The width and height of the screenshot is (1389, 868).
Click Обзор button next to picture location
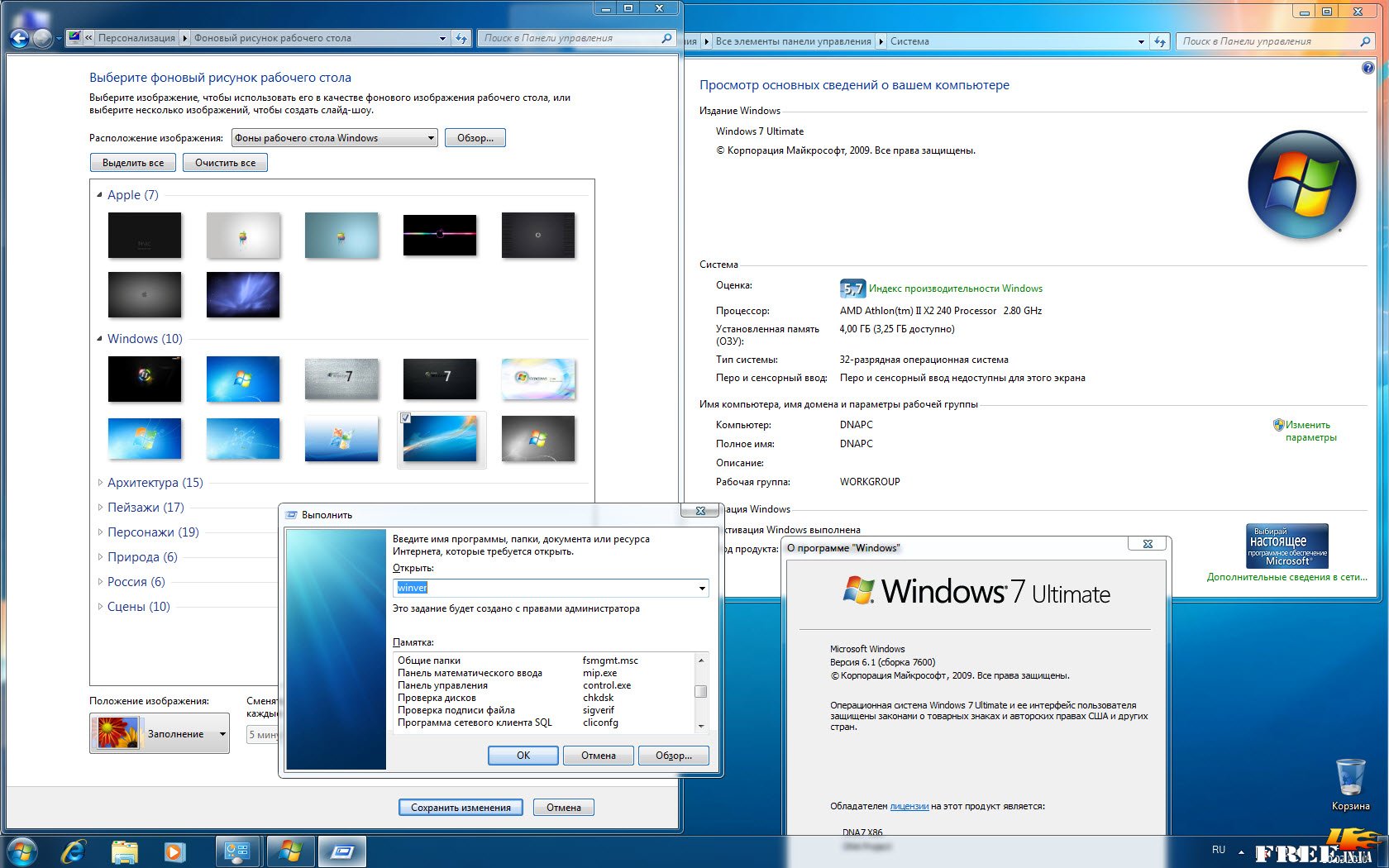[475, 138]
